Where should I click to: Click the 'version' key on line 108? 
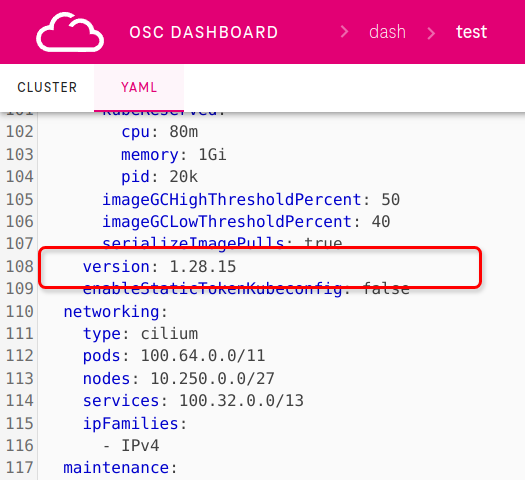click(116, 267)
